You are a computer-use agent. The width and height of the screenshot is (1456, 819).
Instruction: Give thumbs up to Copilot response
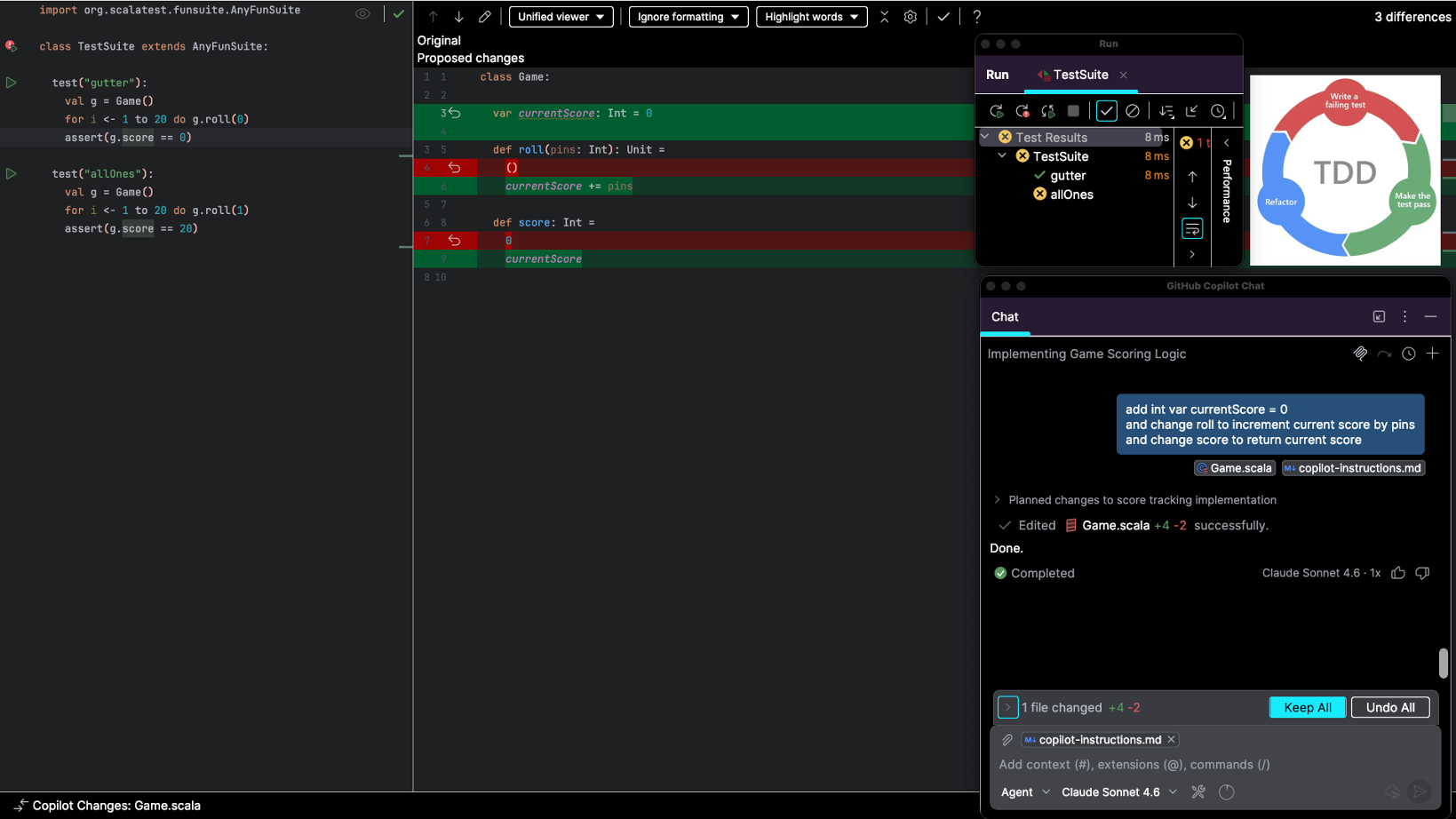tap(1398, 573)
